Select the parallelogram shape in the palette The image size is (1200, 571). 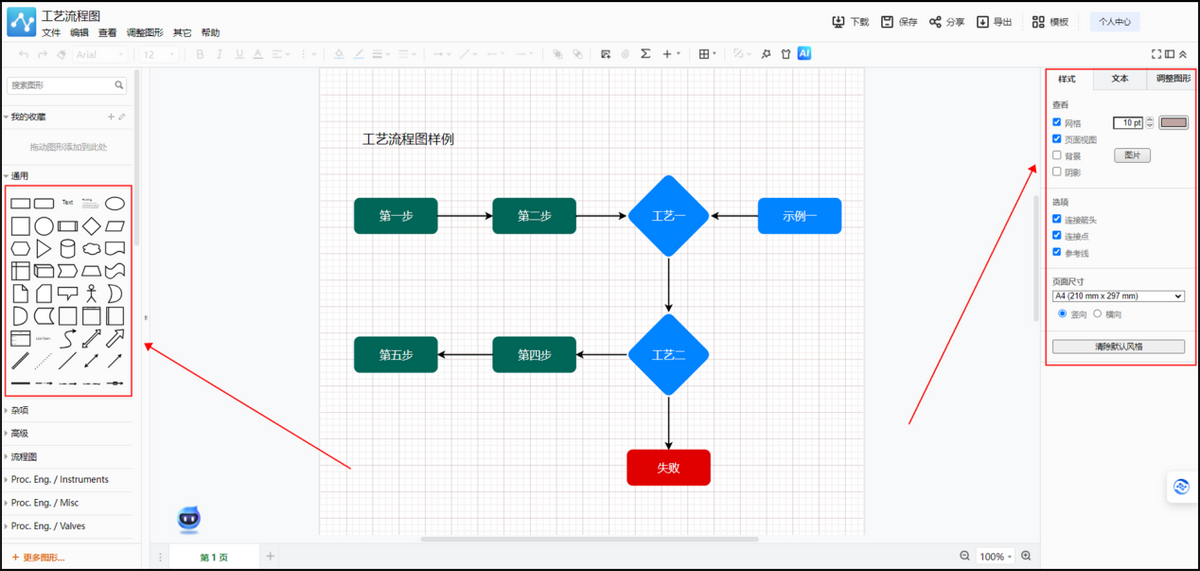point(115,226)
